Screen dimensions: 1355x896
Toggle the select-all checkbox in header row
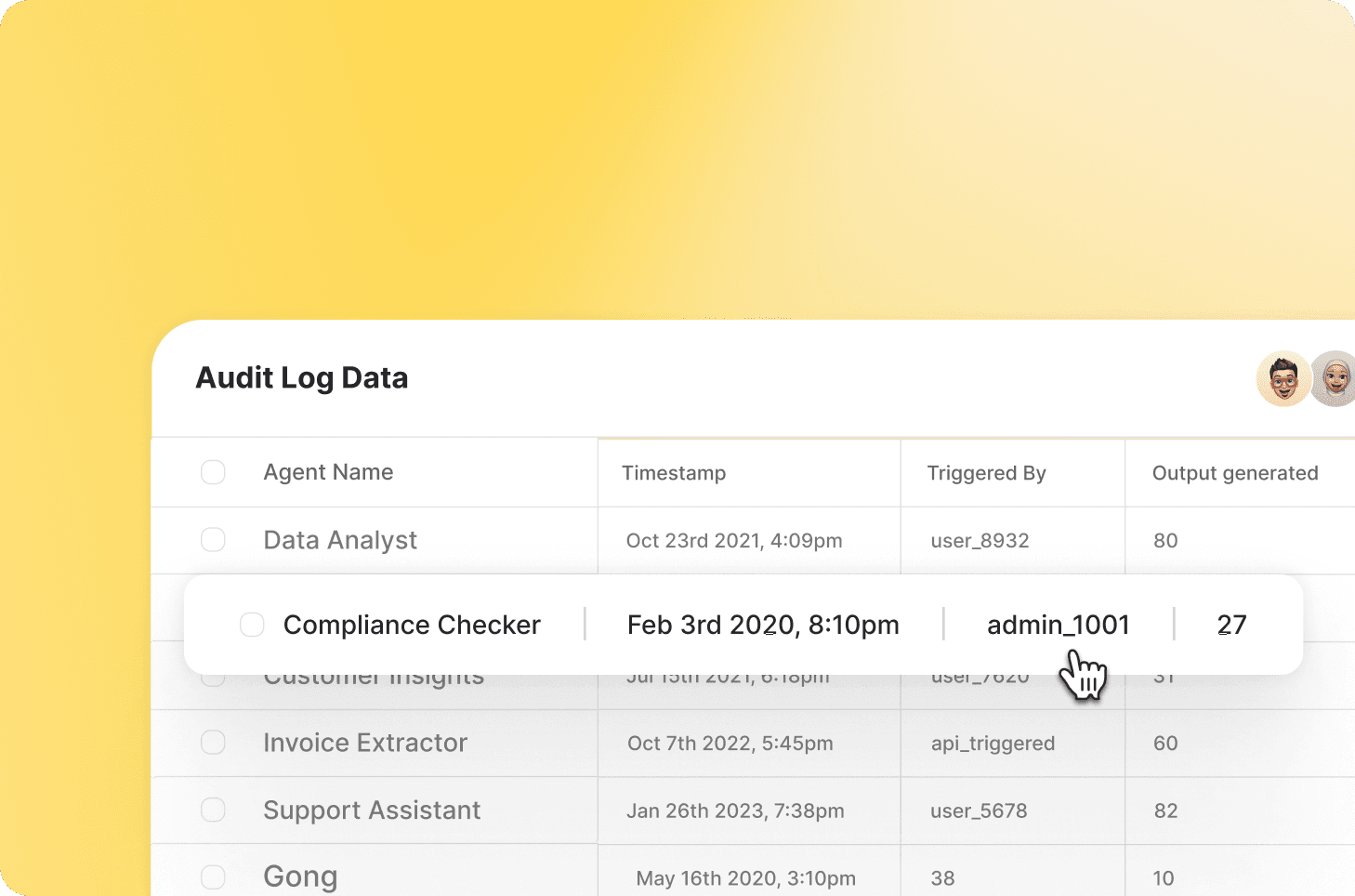click(213, 472)
